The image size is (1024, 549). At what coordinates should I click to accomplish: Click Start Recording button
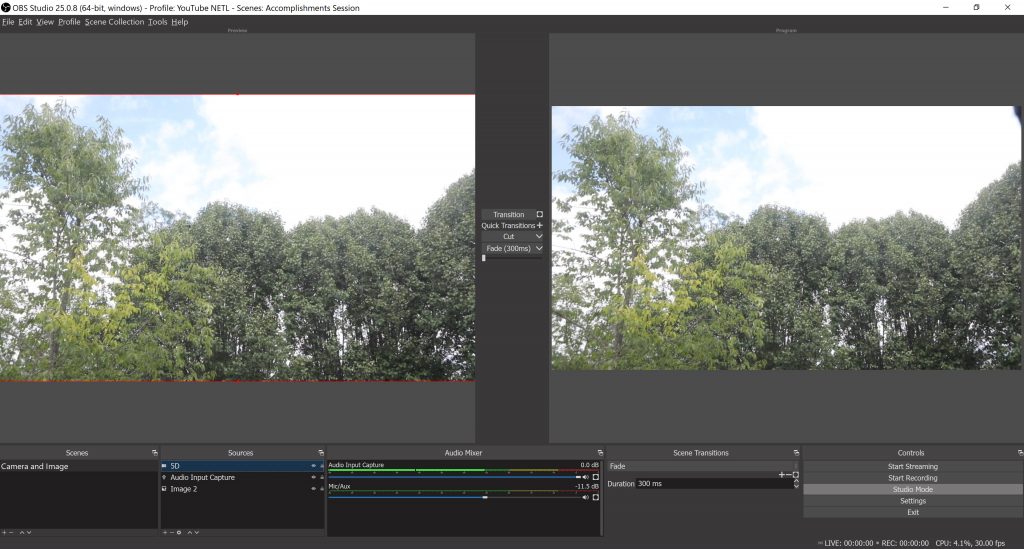911,478
